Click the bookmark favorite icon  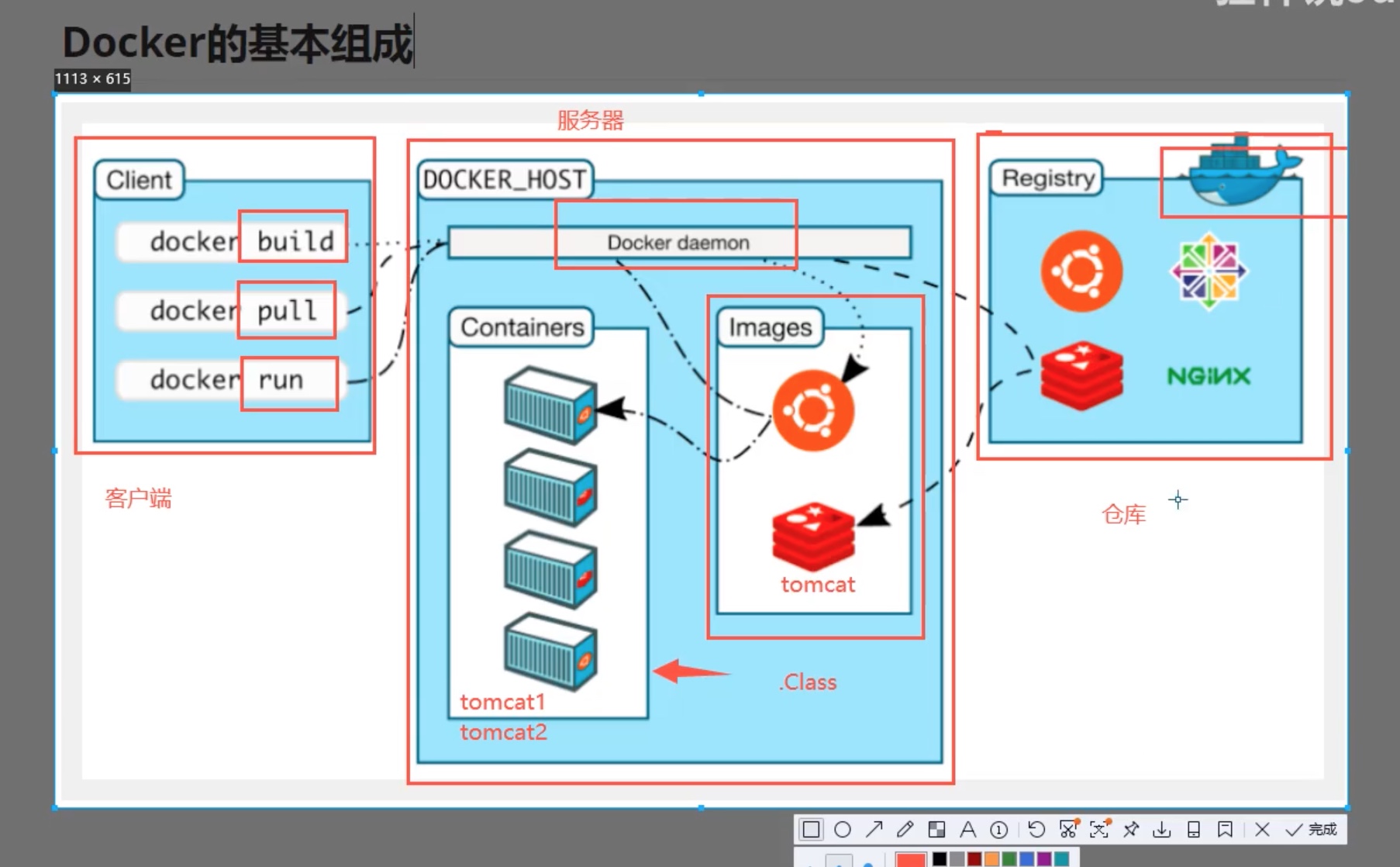coord(1225,830)
